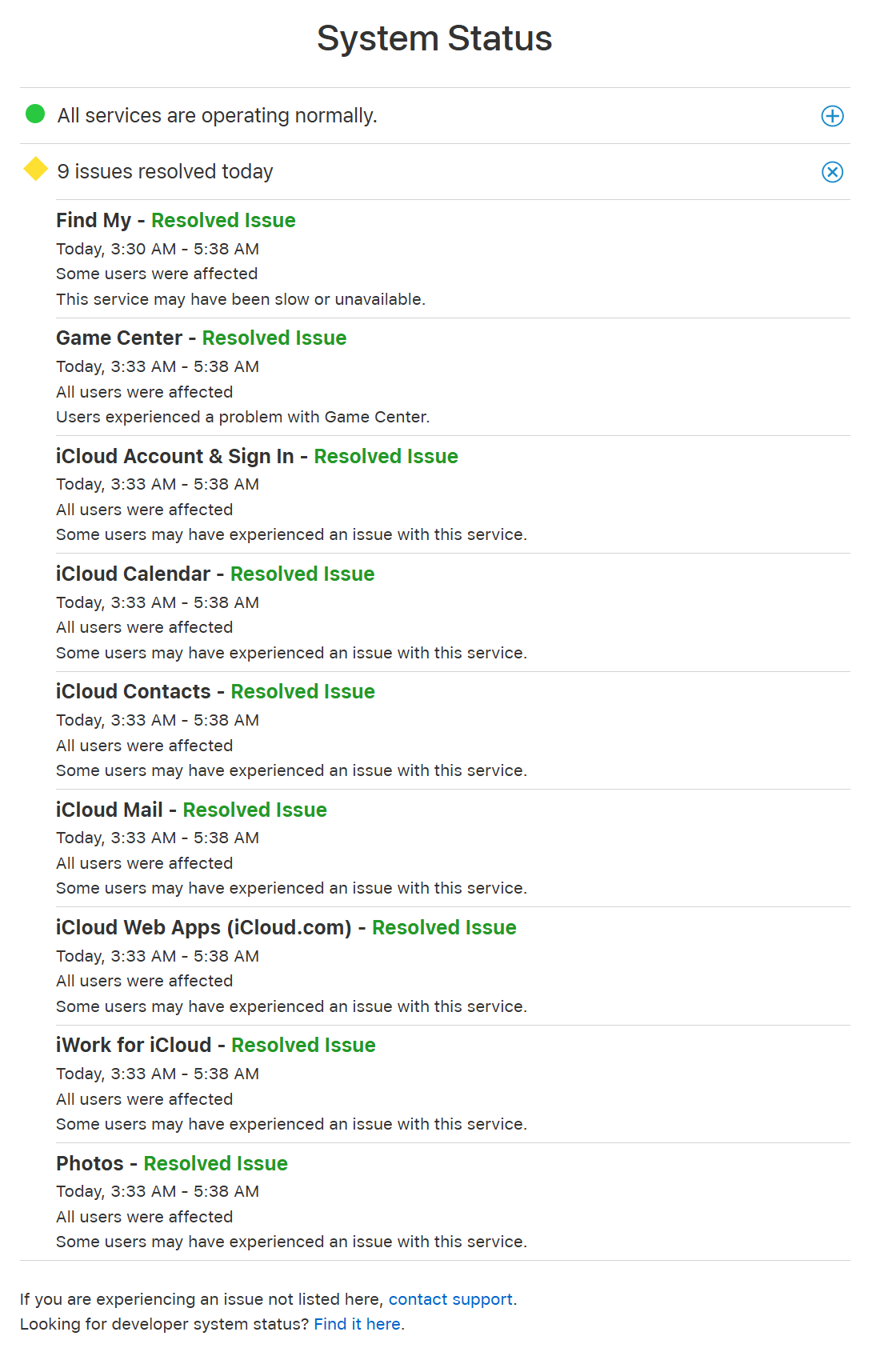
Task: Click 'This service may have been slow' text
Action: 241,299
